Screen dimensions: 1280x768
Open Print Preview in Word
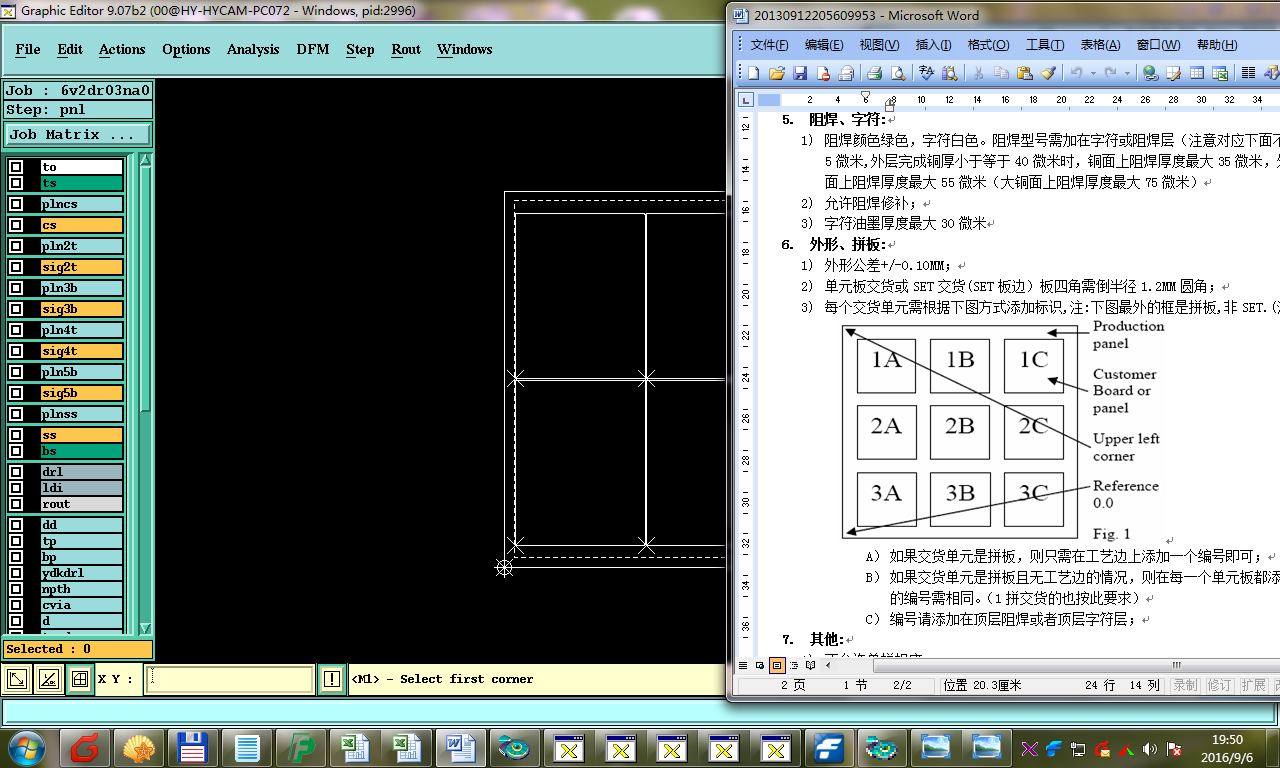tap(898, 73)
